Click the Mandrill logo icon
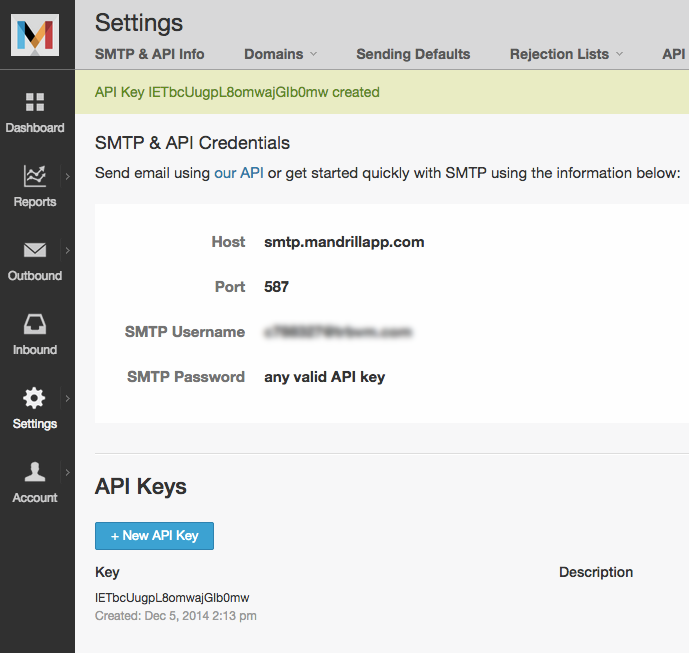This screenshot has height=653, width=689. coord(35,35)
